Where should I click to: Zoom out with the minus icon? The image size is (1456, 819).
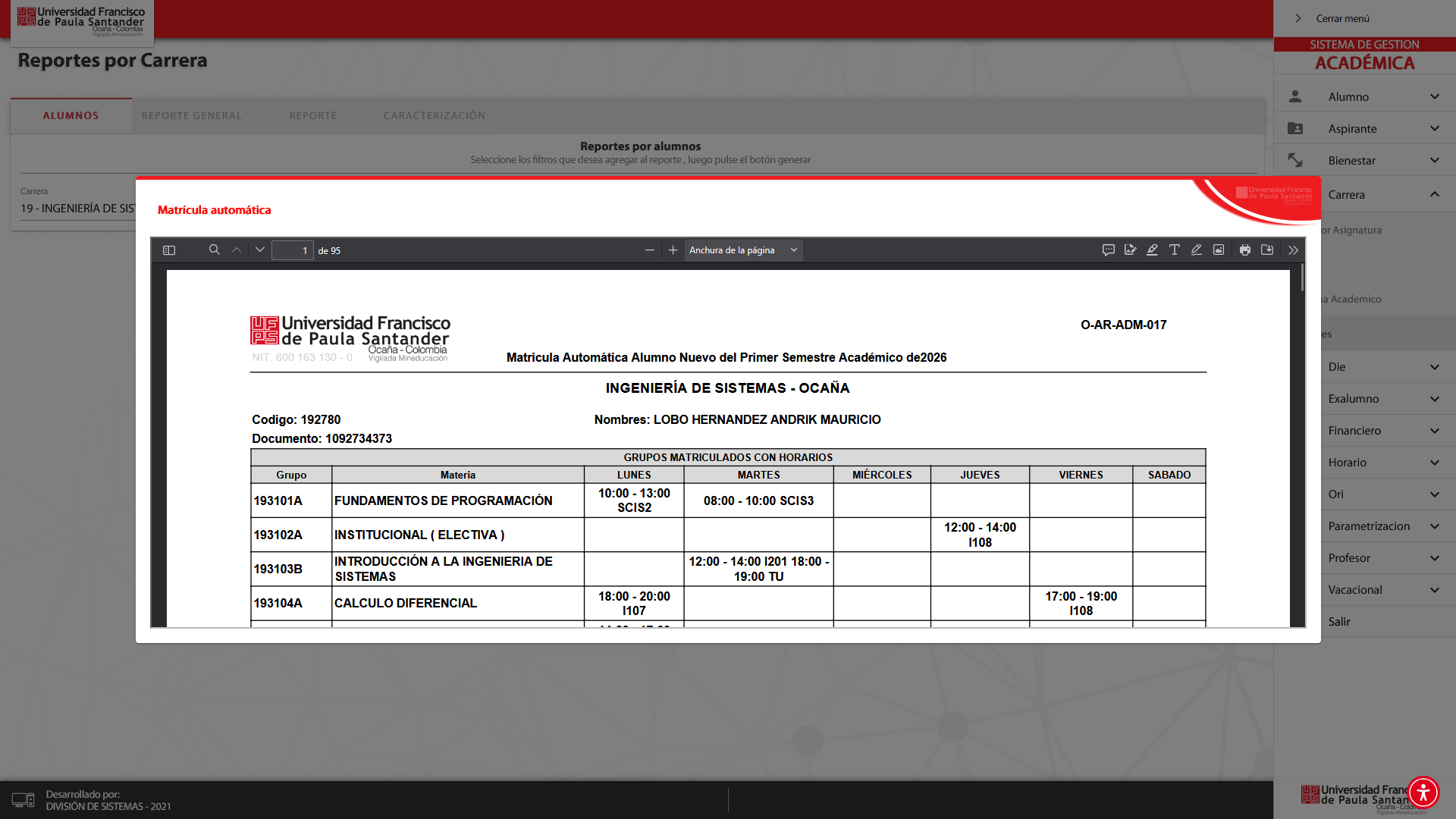coord(650,250)
